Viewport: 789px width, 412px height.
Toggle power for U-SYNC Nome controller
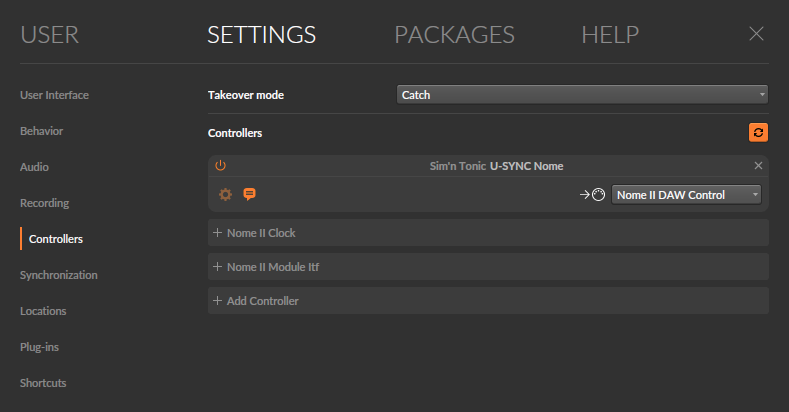click(x=220, y=166)
